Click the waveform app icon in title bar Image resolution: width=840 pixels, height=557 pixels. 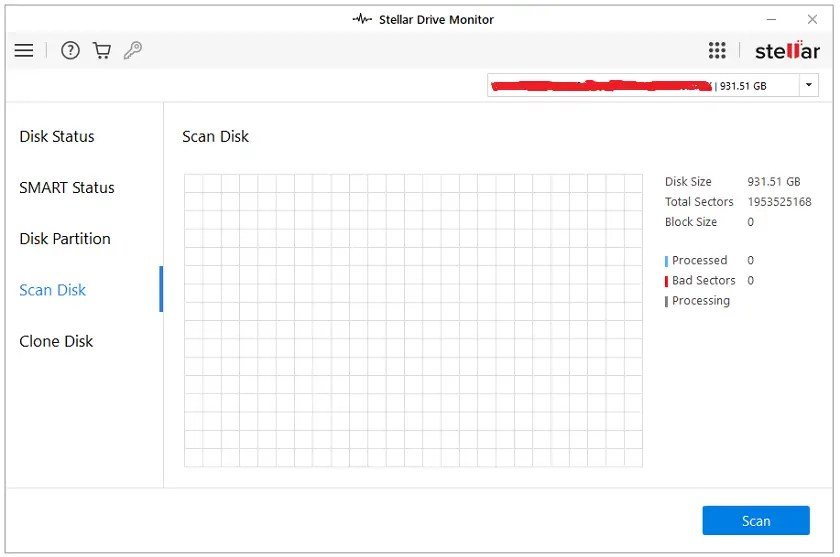point(362,19)
